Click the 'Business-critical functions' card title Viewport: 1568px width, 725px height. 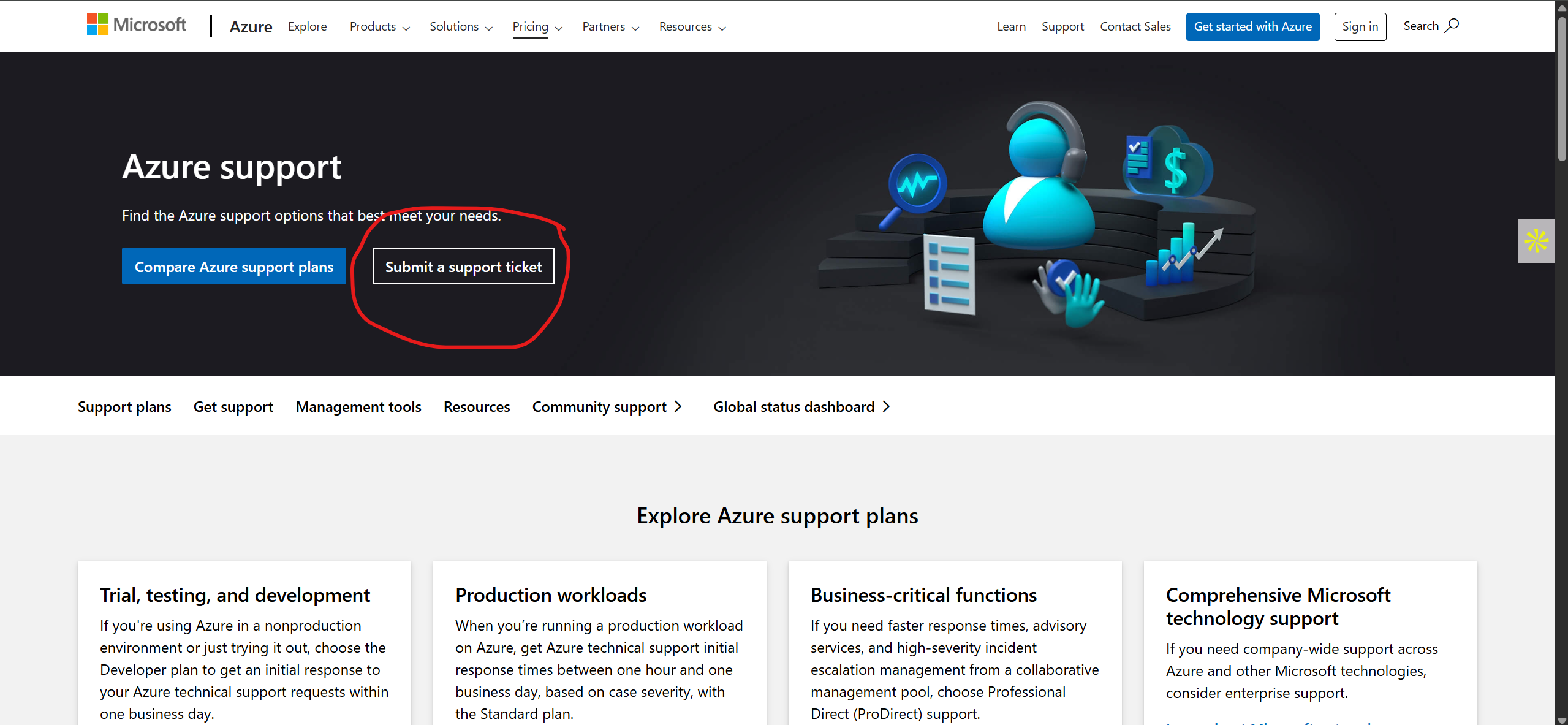pyautogui.click(x=923, y=594)
